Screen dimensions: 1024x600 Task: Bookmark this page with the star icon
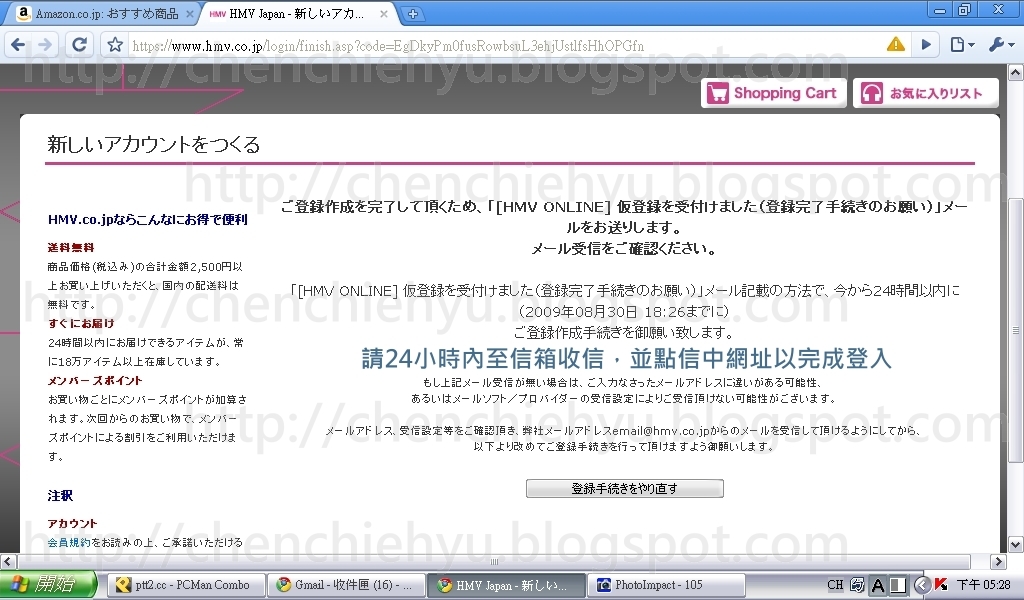[116, 44]
